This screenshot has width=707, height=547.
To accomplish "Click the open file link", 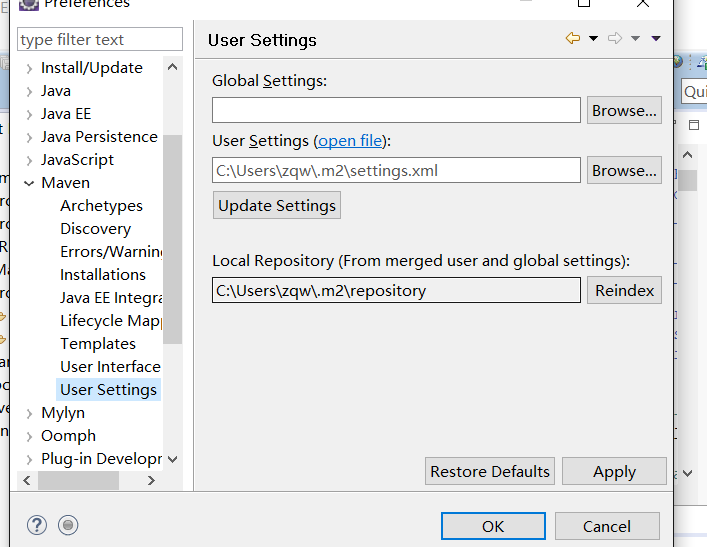I will [x=350, y=141].
